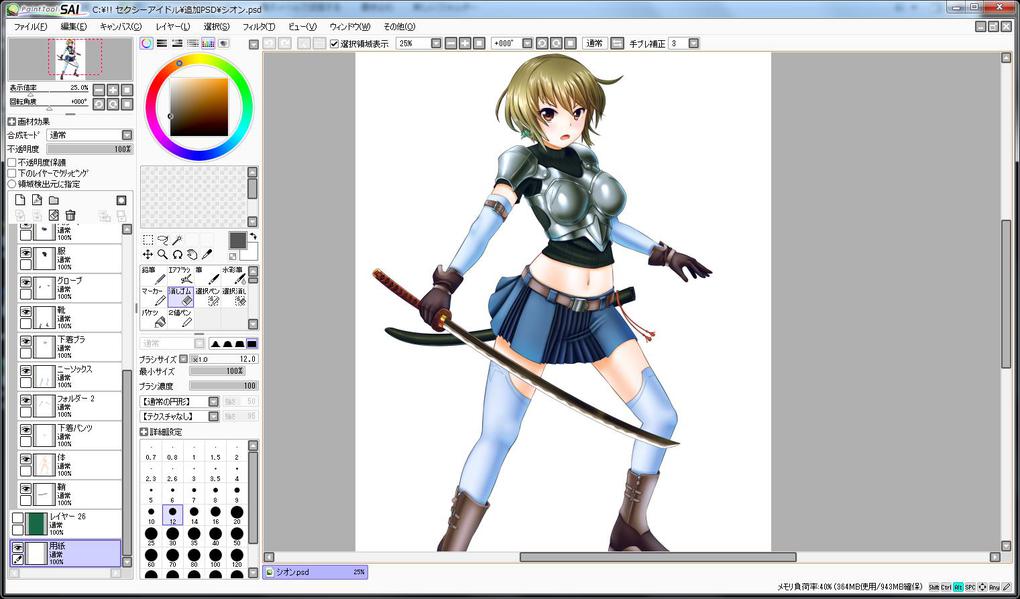Hide the 体 layer
This screenshot has height=599, width=1020.
[26, 460]
